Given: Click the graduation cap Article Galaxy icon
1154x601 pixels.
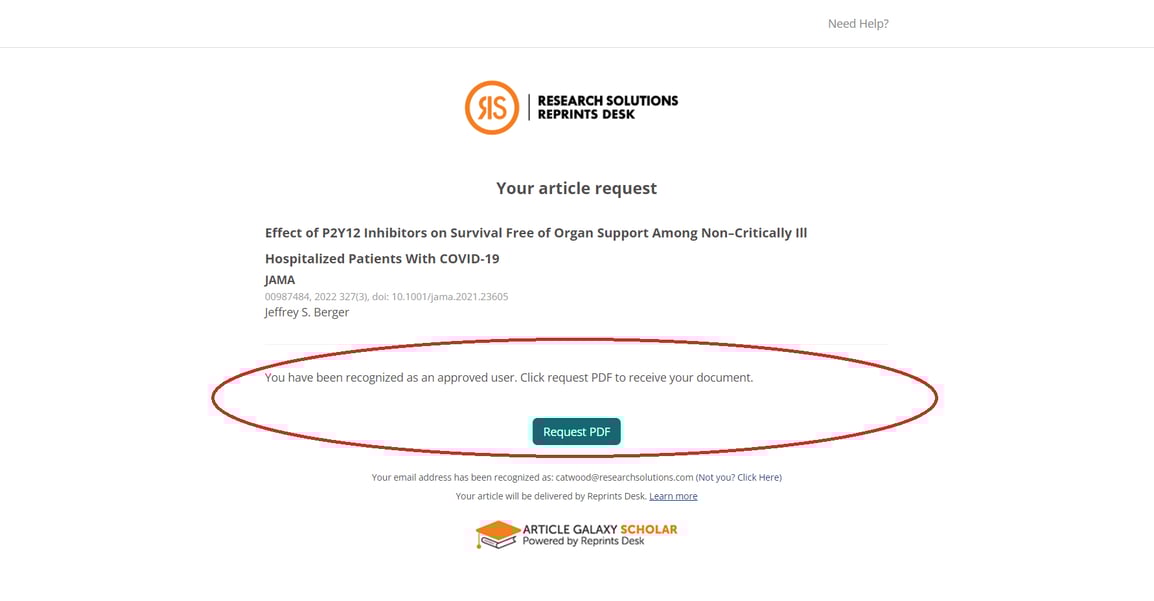Looking at the screenshot, I should pyautogui.click(x=498, y=535).
